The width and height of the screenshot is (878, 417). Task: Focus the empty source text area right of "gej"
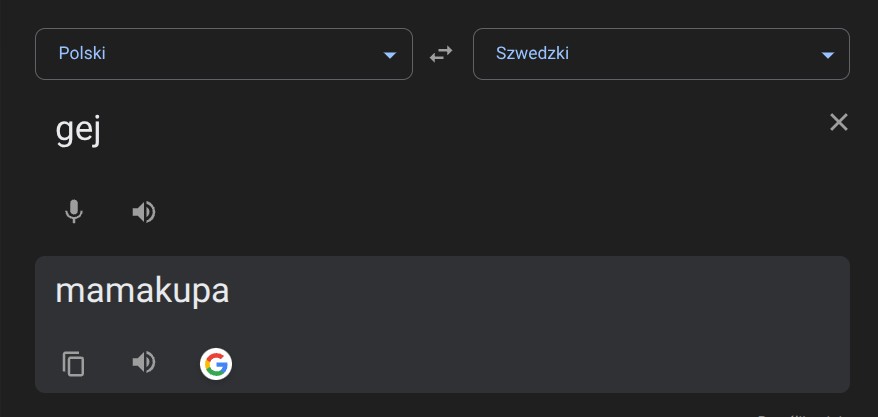tap(450, 132)
